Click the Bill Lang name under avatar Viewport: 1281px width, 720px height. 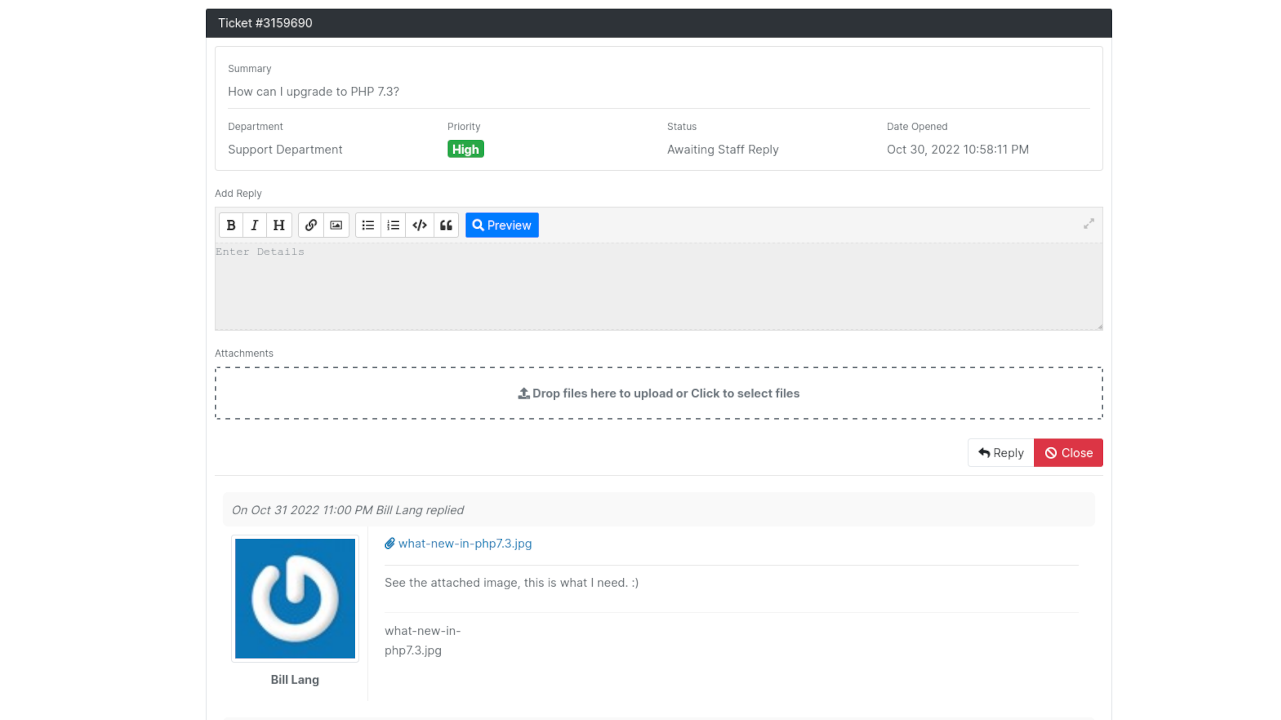coord(295,680)
